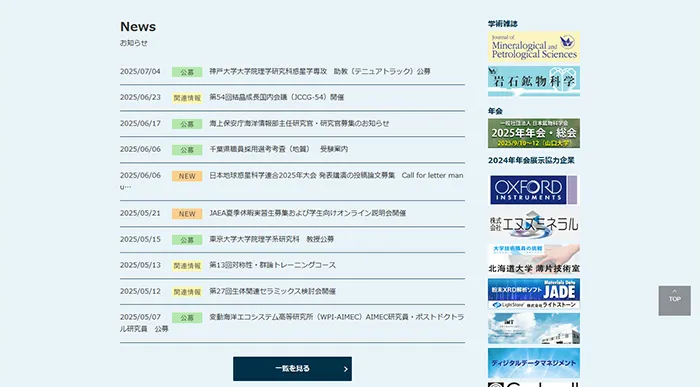Open the JADE XRD software banner
The image size is (700, 387).
pyautogui.click(x=534, y=294)
